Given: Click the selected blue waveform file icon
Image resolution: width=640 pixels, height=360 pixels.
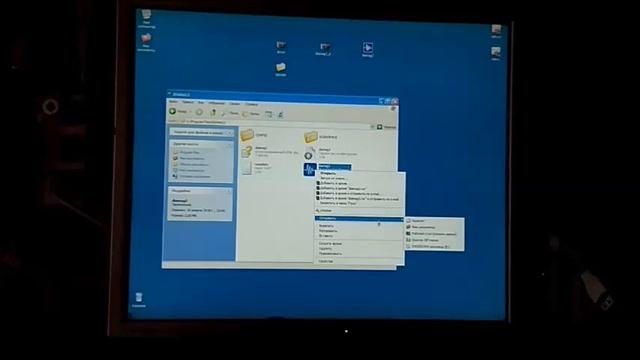Looking at the screenshot, I should (x=310, y=169).
